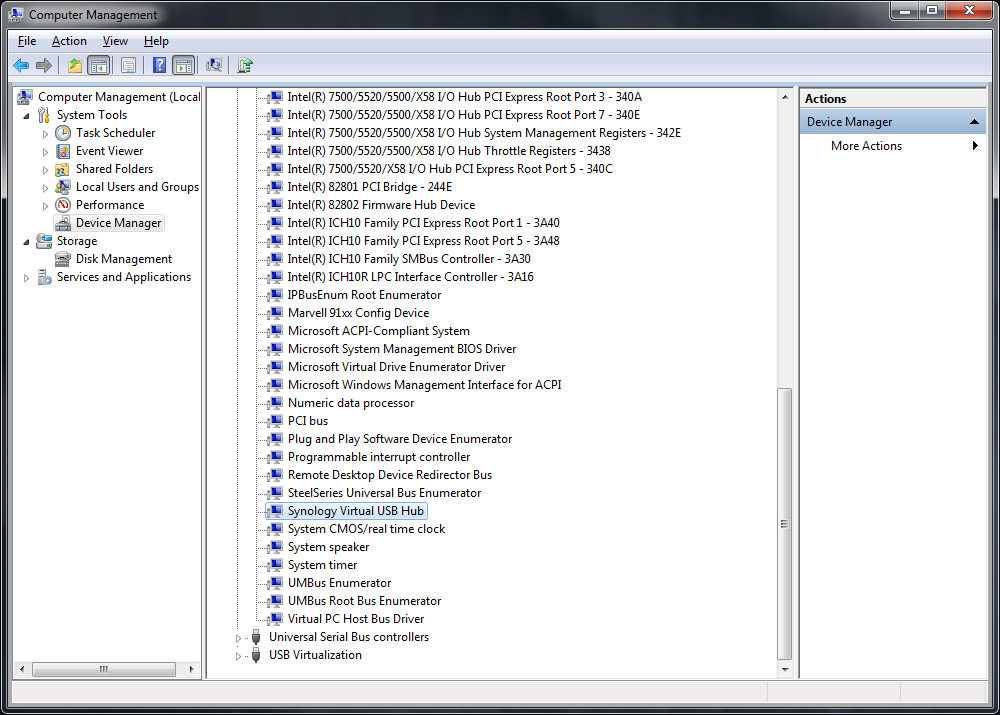Click the device list scrollbar up arrow
The image size is (1000, 715).
(785, 97)
